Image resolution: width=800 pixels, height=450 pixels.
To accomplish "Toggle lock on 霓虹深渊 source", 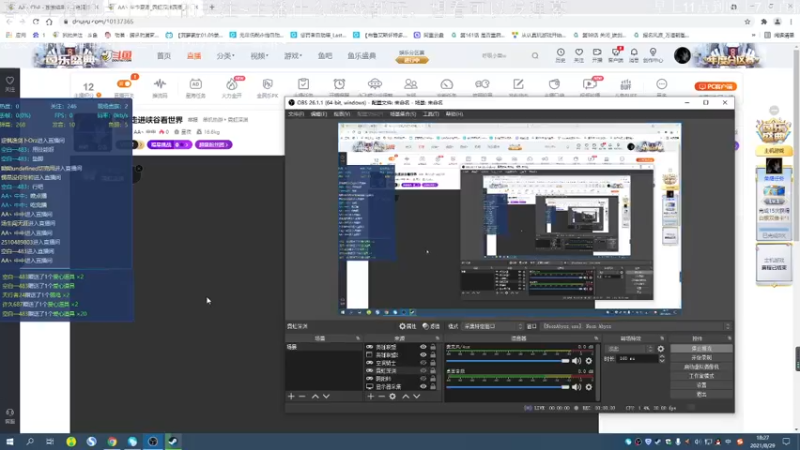I will point(433,370).
